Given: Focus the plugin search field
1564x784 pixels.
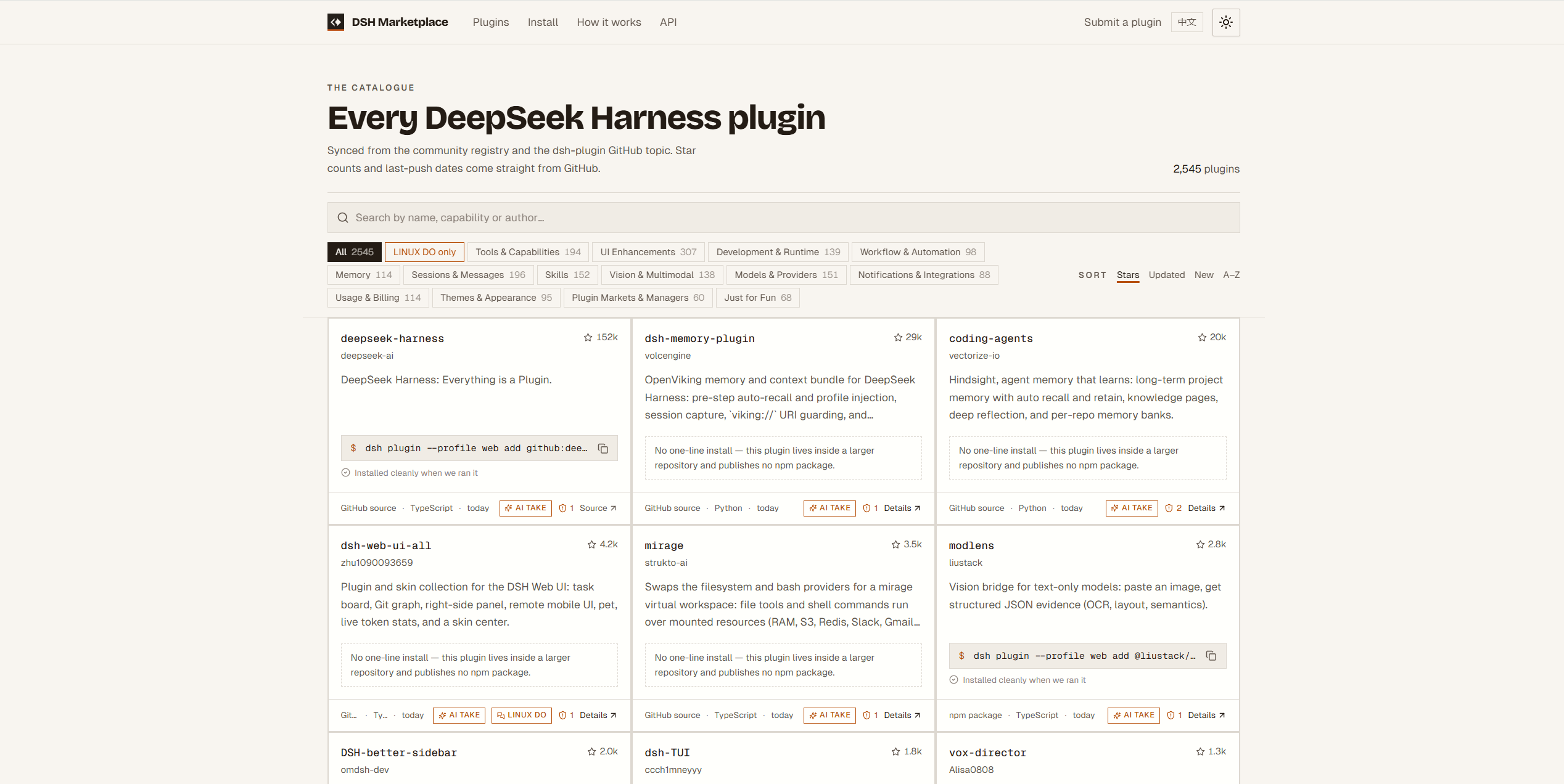Looking at the screenshot, I should tap(783, 218).
